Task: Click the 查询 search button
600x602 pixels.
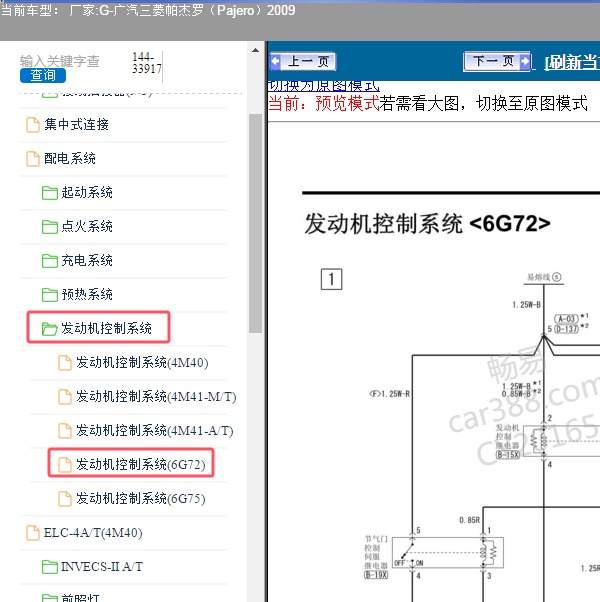Action: tap(43, 75)
